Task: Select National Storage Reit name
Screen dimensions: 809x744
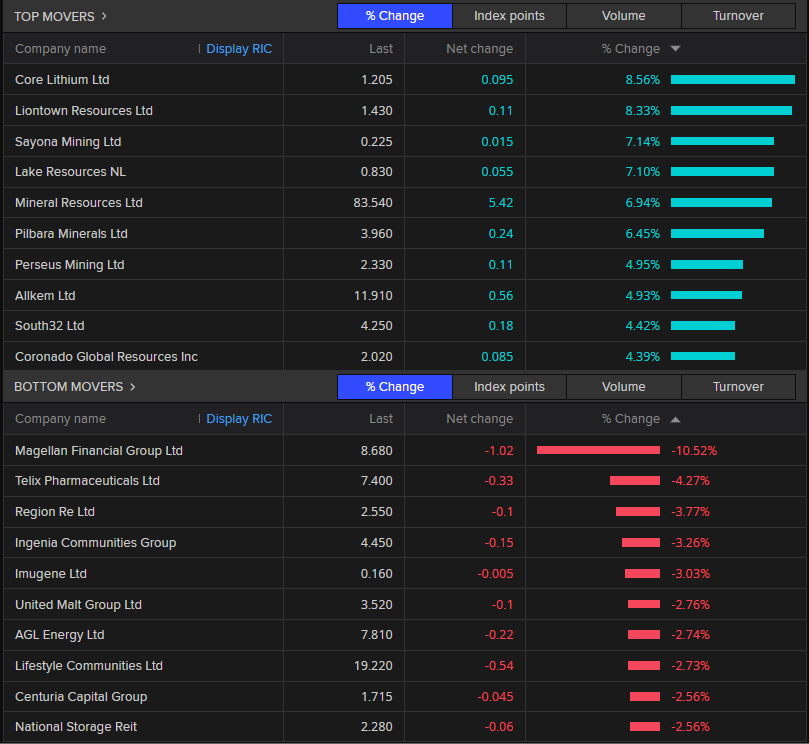Action: coord(76,726)
